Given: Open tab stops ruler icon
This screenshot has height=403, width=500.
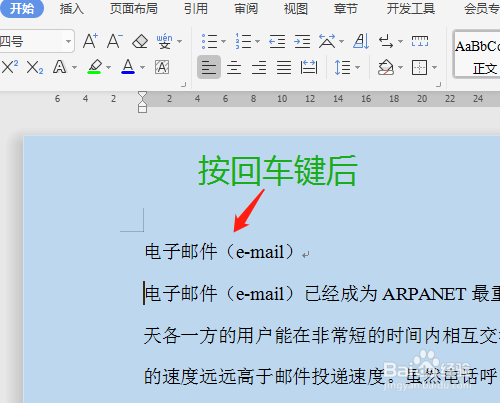Looking at the screenshot, I should (x=420, y=41).
